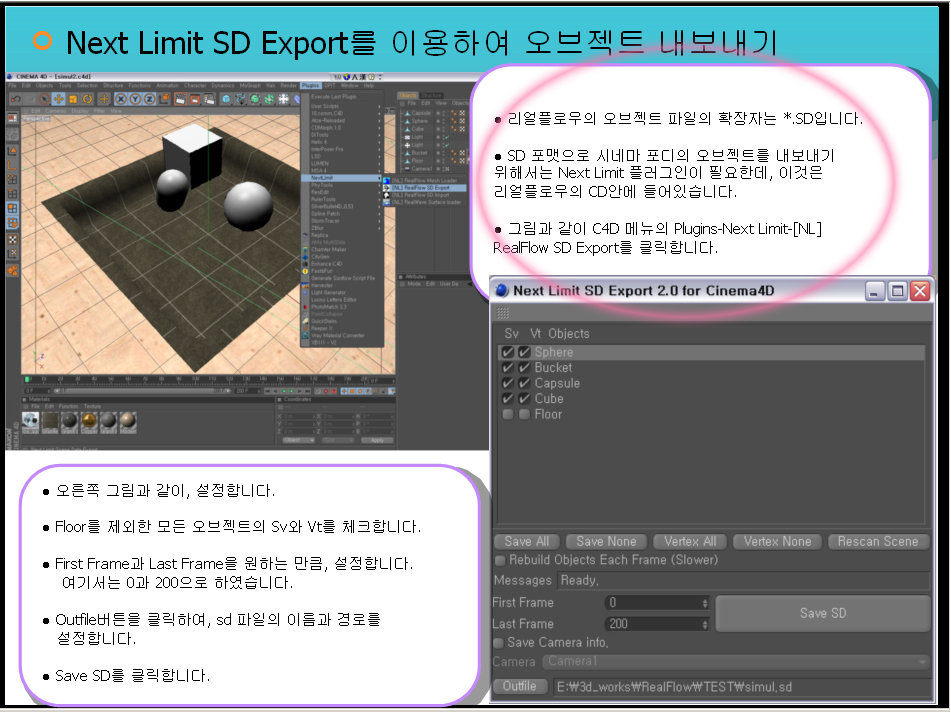951x712 pixels.
Task: Click the Last Frame stepper arrows
Action: (x=704, y=623)
